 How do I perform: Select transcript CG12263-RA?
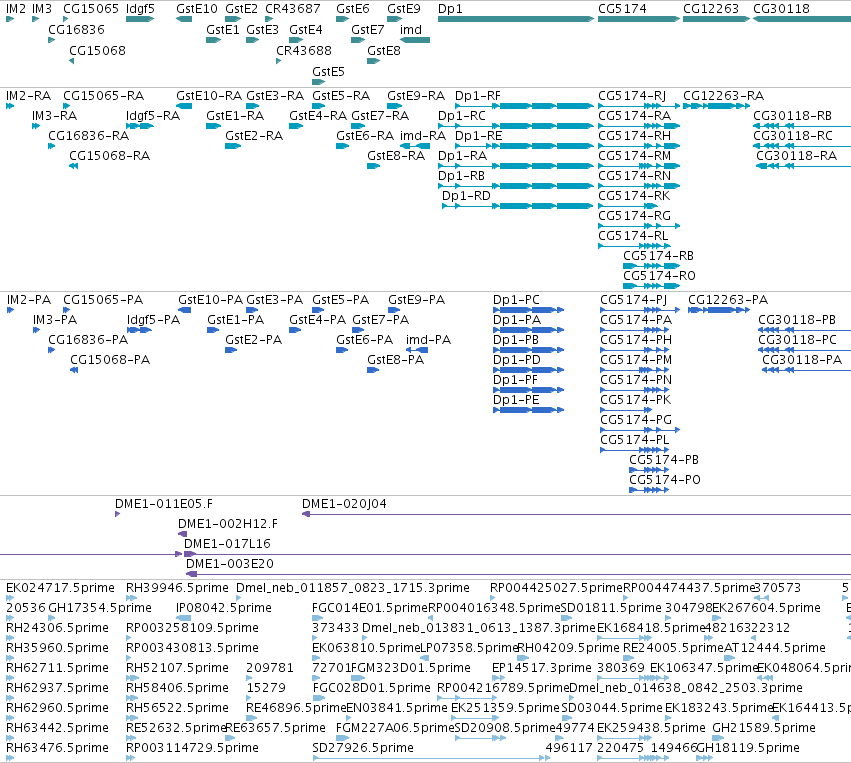716,106
